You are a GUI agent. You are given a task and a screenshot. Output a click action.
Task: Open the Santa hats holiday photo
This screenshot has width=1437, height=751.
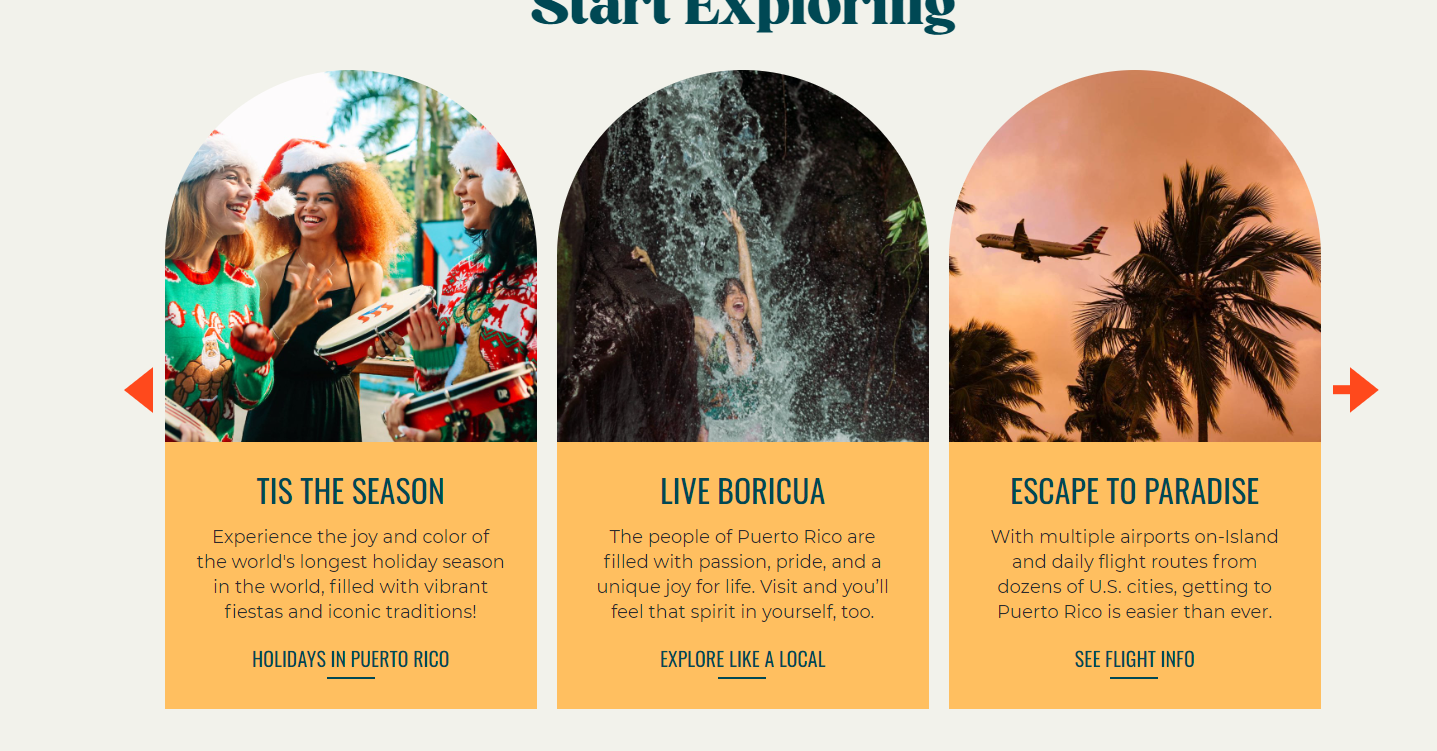point(351,256)
